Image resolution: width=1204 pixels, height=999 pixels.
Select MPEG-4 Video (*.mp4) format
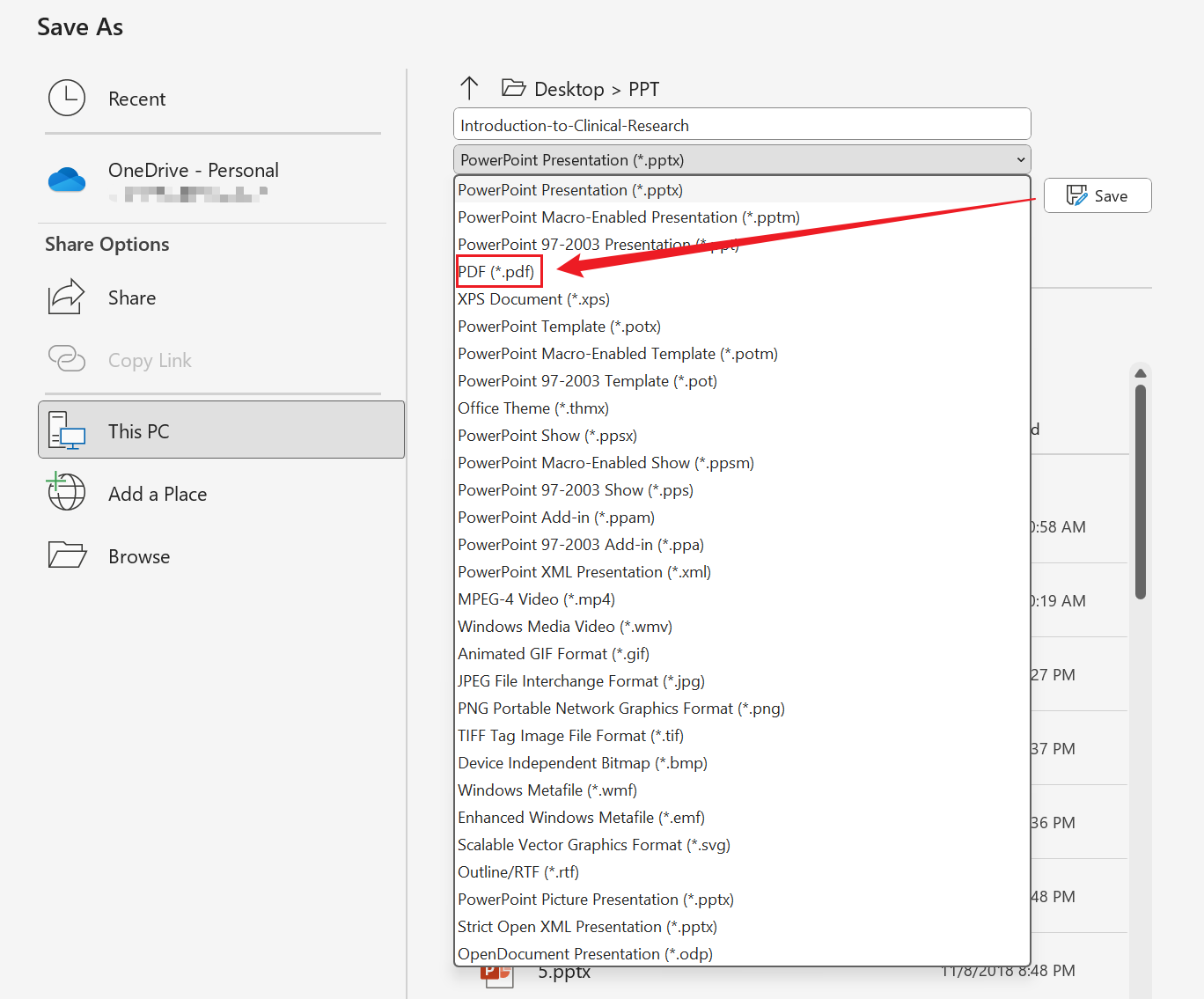click(x=536, y=599)
